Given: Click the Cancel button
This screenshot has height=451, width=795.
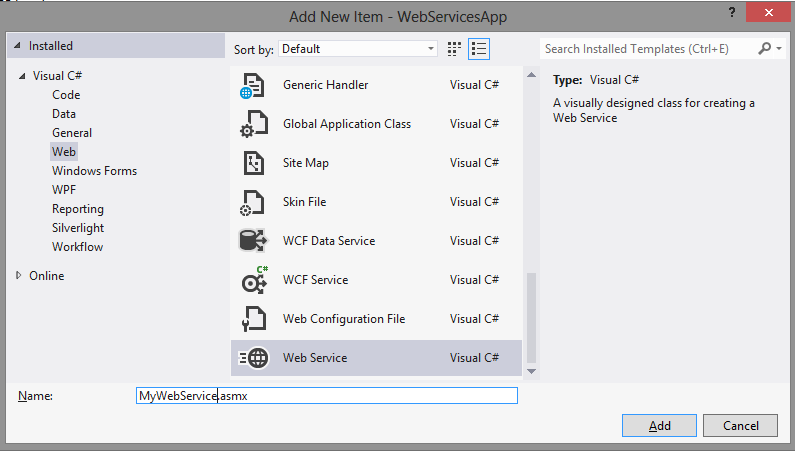Looking at the screenshot, I should pos(740,426).
